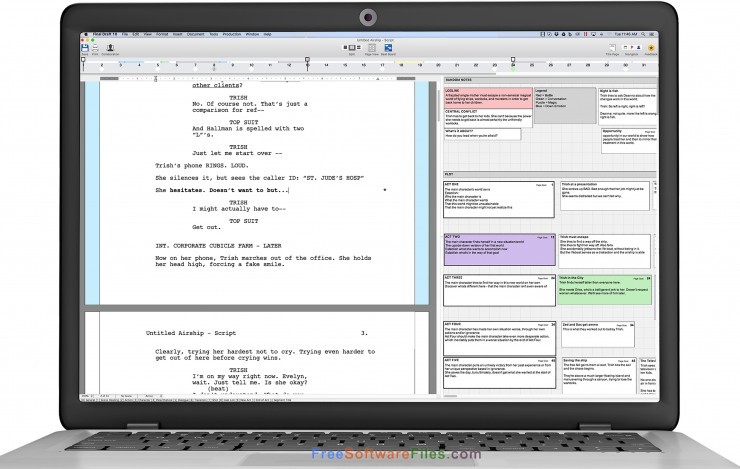Select the ACT THREE beat card
Viewport: 740px width, 469px height.
coord(499,291)
